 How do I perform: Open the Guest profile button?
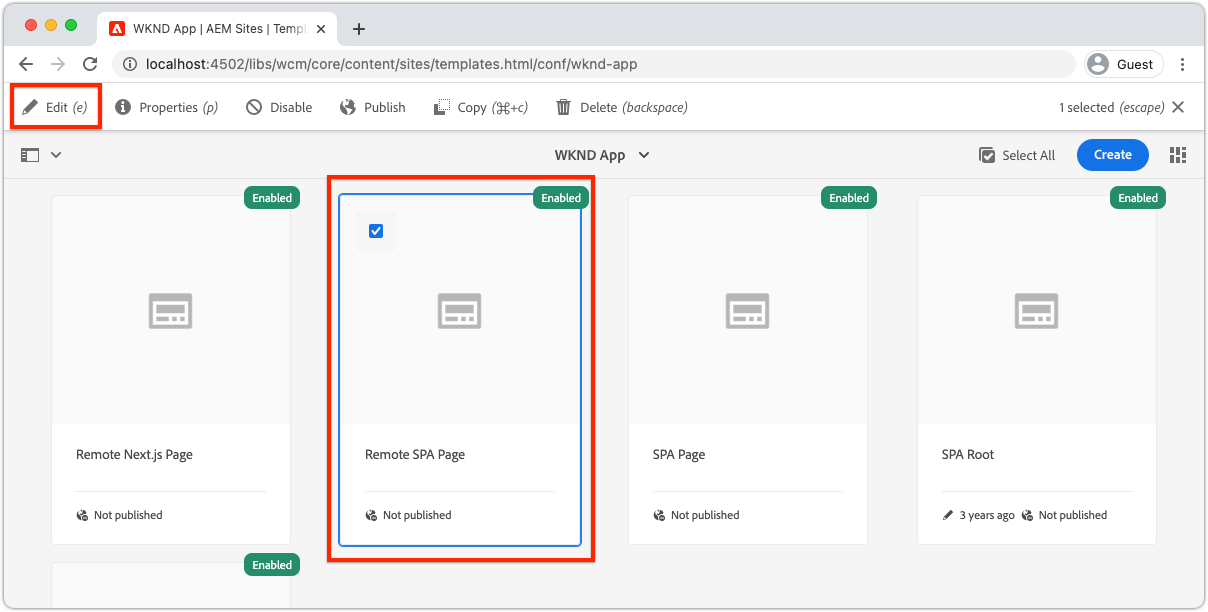(1124, 64)
